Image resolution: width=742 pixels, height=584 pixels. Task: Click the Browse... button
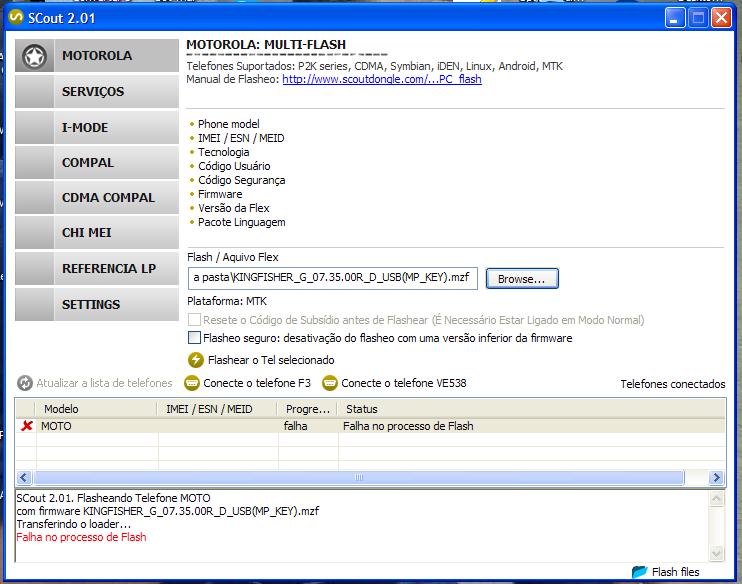pos(522,279)
